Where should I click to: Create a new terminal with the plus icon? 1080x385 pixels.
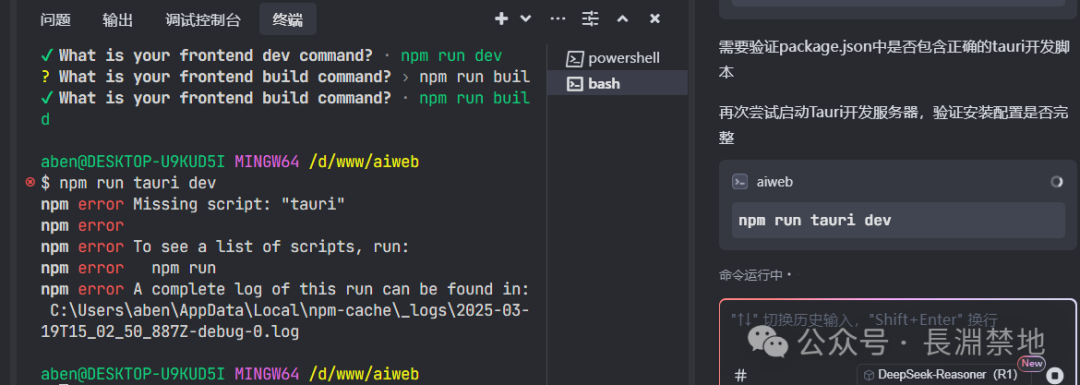(x=501, y=19)
